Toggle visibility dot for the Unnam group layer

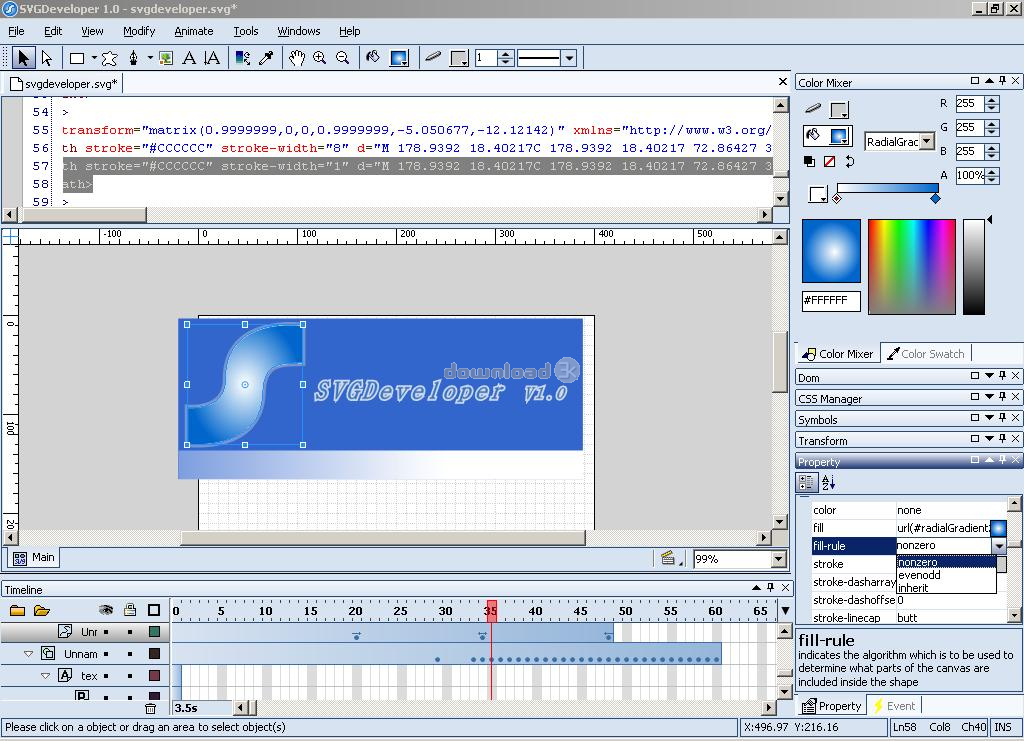point(106,654)
